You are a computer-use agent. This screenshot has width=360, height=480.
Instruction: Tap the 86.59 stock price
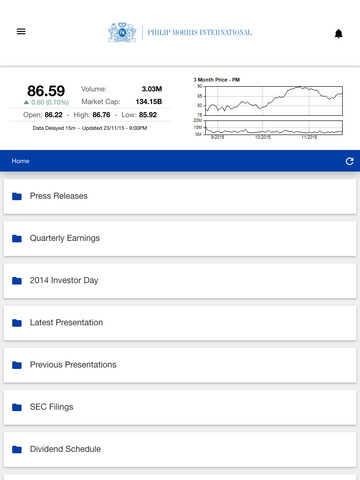(46, 91)
